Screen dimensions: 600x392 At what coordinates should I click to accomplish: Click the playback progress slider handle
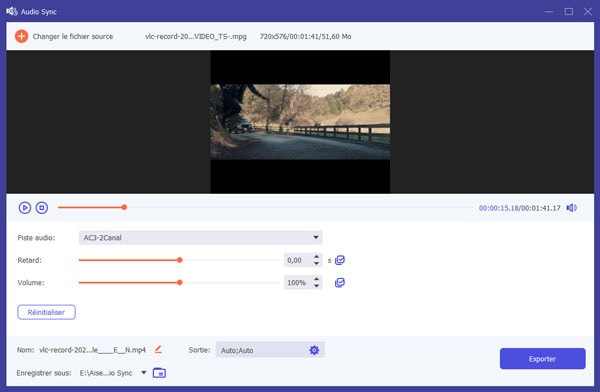tap(124, 207)
